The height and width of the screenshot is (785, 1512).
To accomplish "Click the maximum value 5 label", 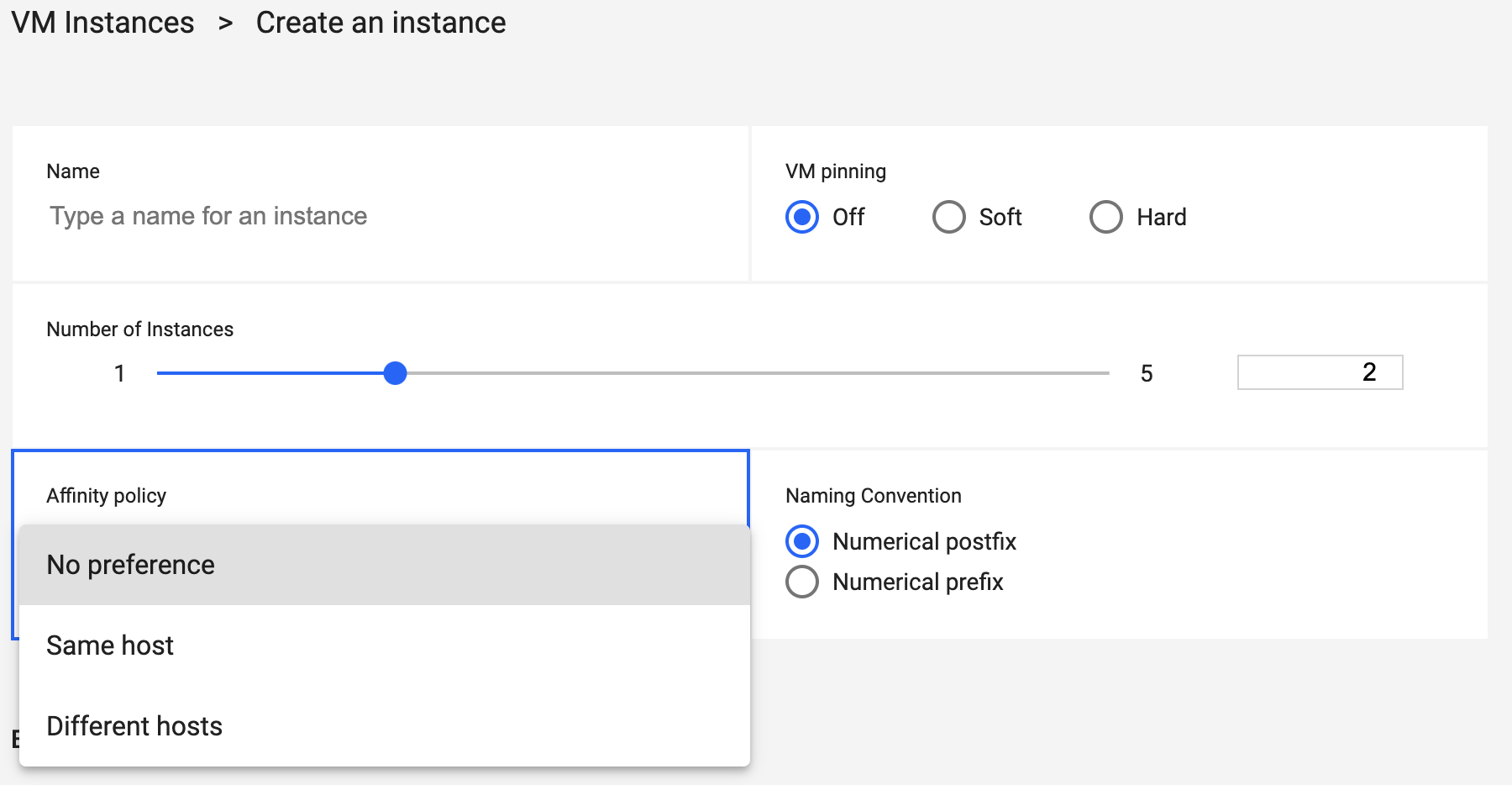I will point(1148,373).
